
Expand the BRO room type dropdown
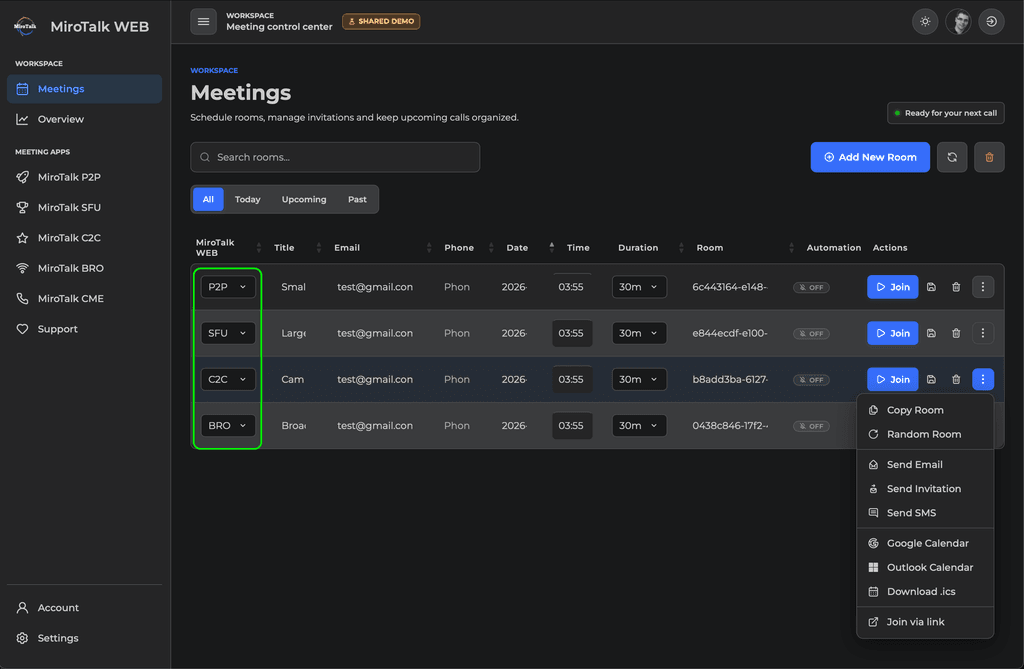[227, 425]
